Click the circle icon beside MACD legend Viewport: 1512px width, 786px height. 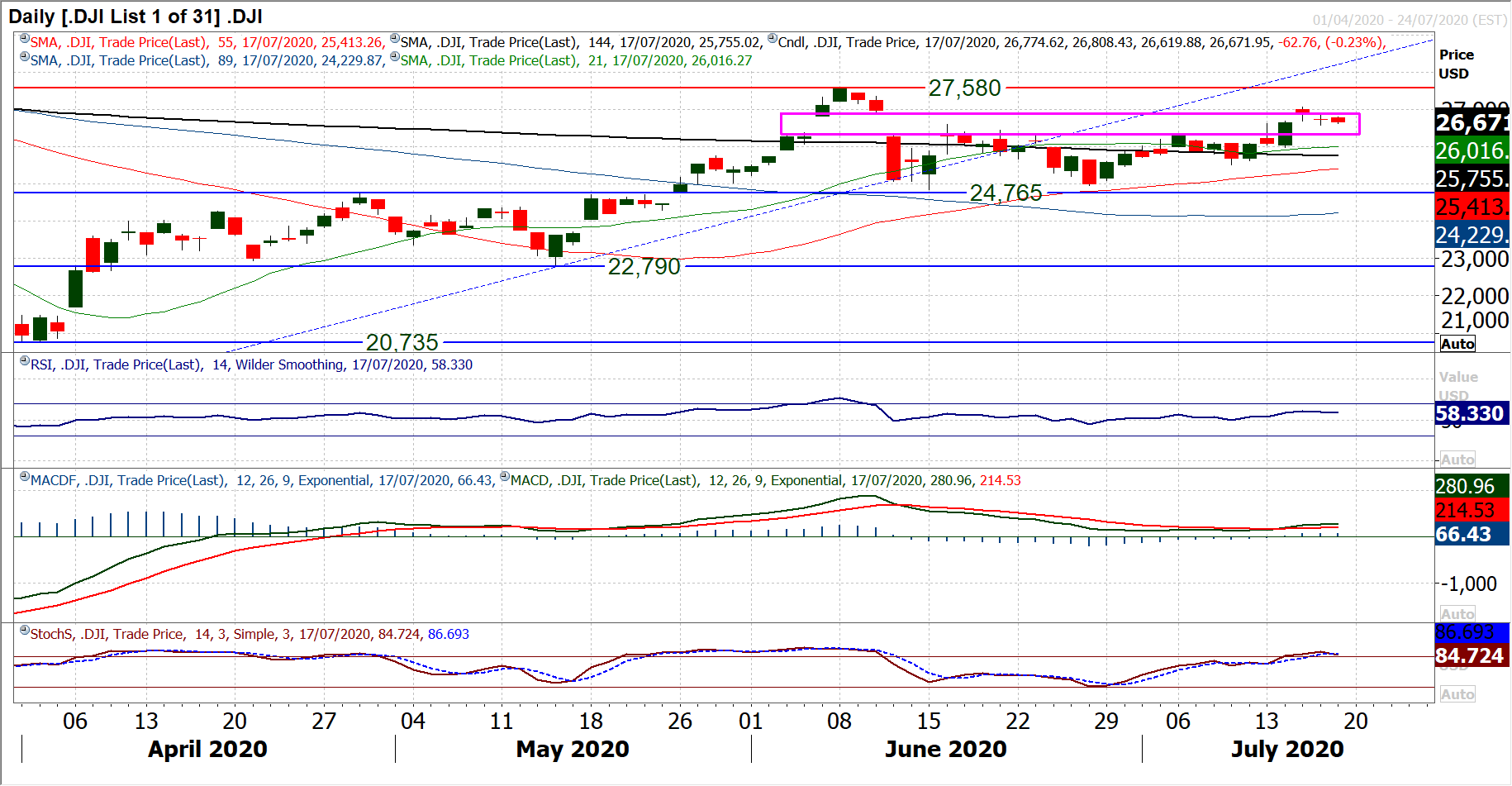pos(505,477)
